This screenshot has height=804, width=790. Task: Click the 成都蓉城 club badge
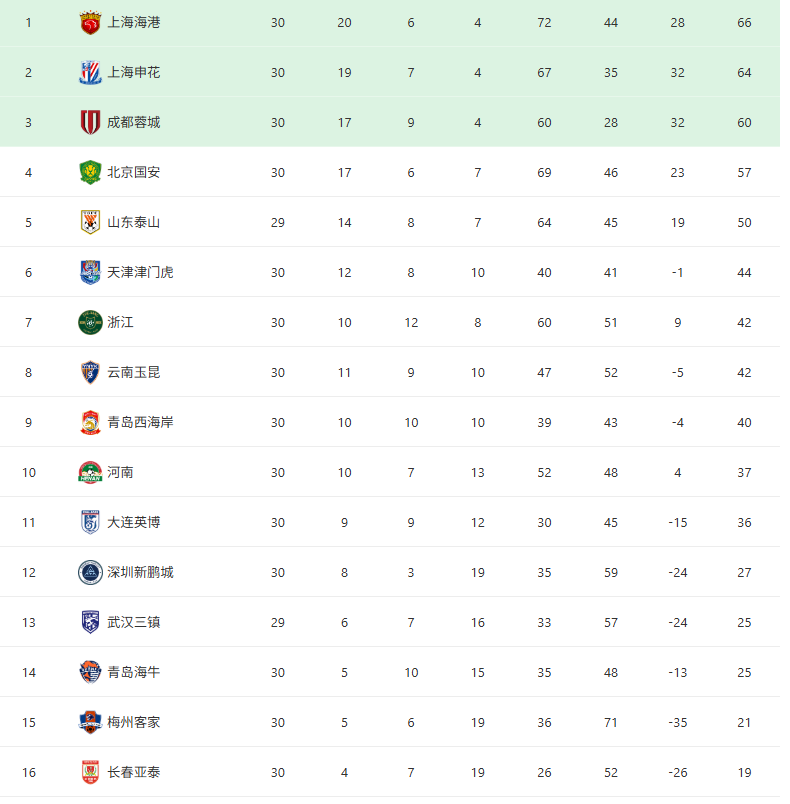click(x=90, y=122)
